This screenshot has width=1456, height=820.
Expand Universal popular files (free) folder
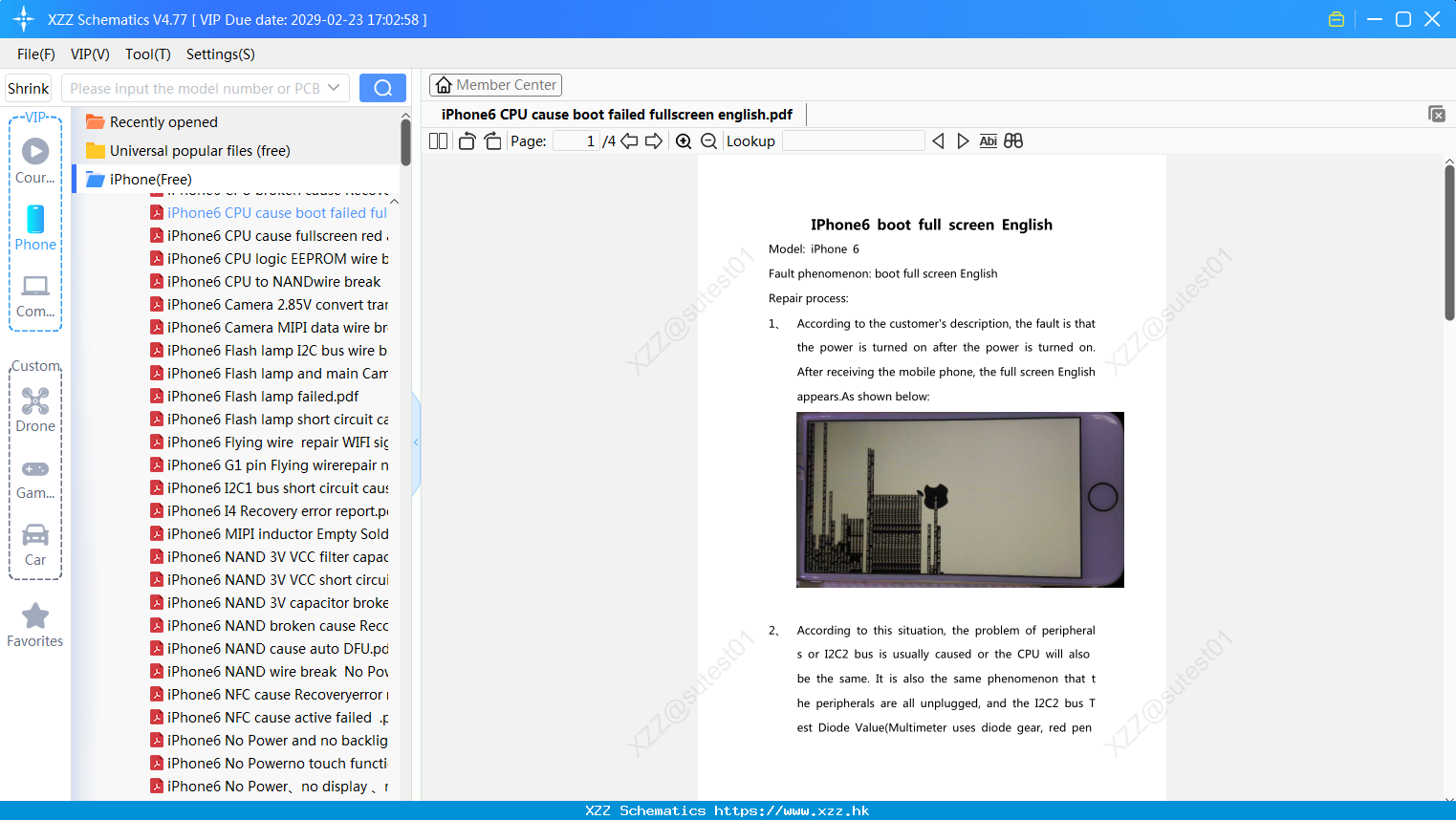coord(187,151)
